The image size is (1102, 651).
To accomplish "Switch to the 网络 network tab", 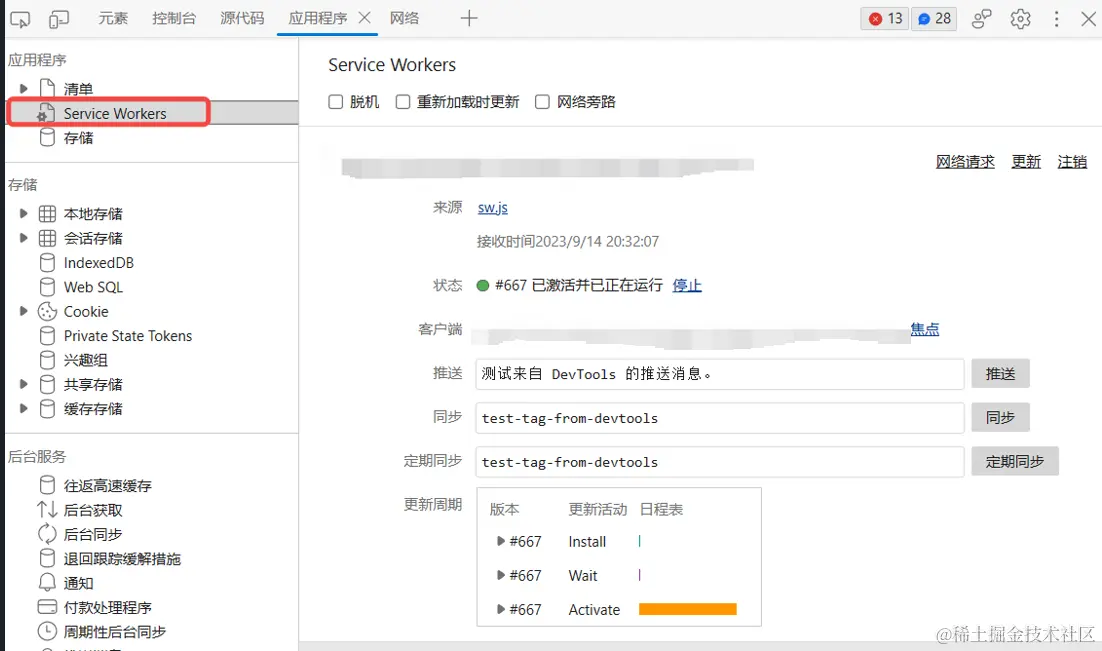I will pyautogui.click(x=405, y=17).
